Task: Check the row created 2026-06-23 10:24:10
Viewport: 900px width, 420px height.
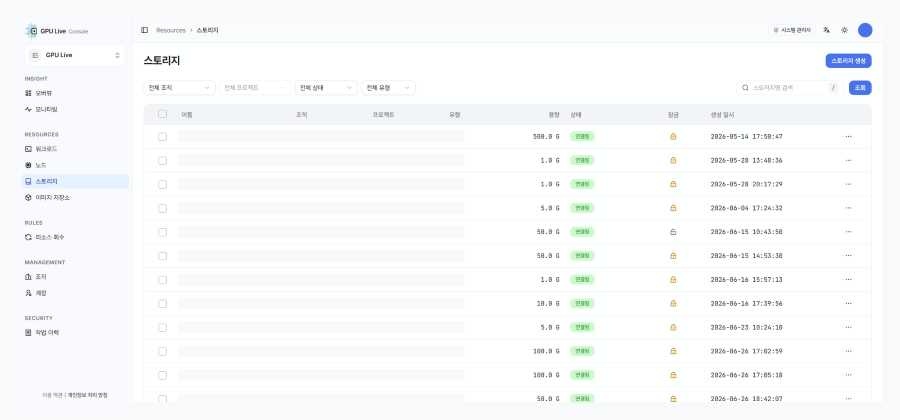Action: pyautogui.click(x=162, y=327)
